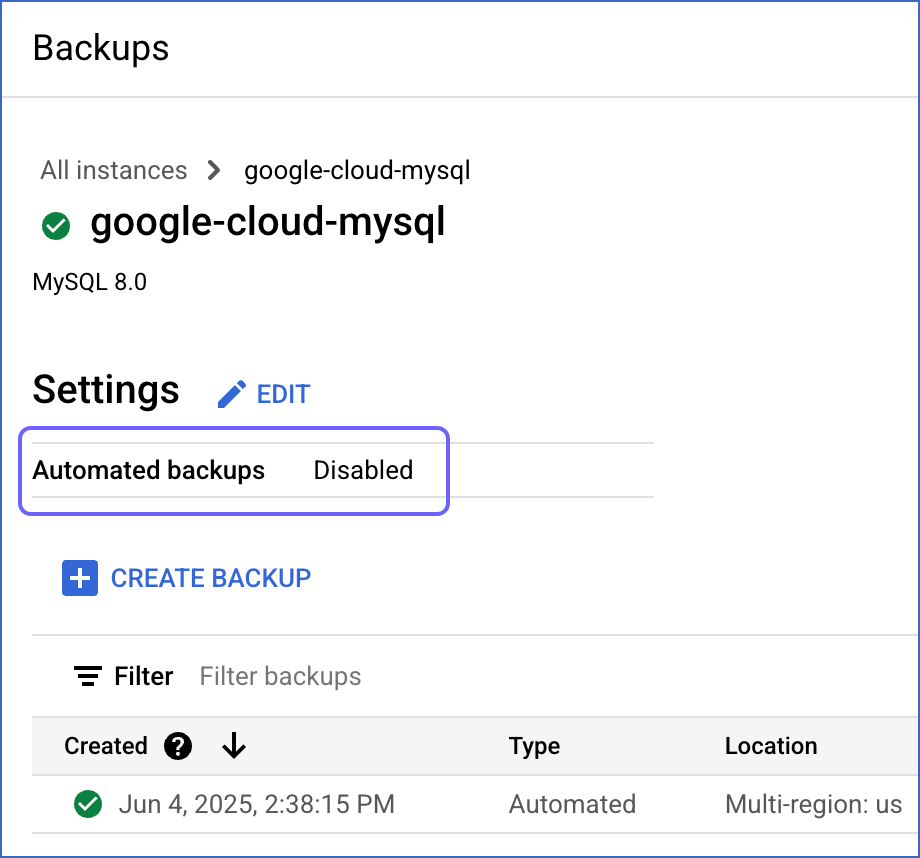920x858 pixels.
Task: Open the Created column help icon
Action: coord(178,746)
